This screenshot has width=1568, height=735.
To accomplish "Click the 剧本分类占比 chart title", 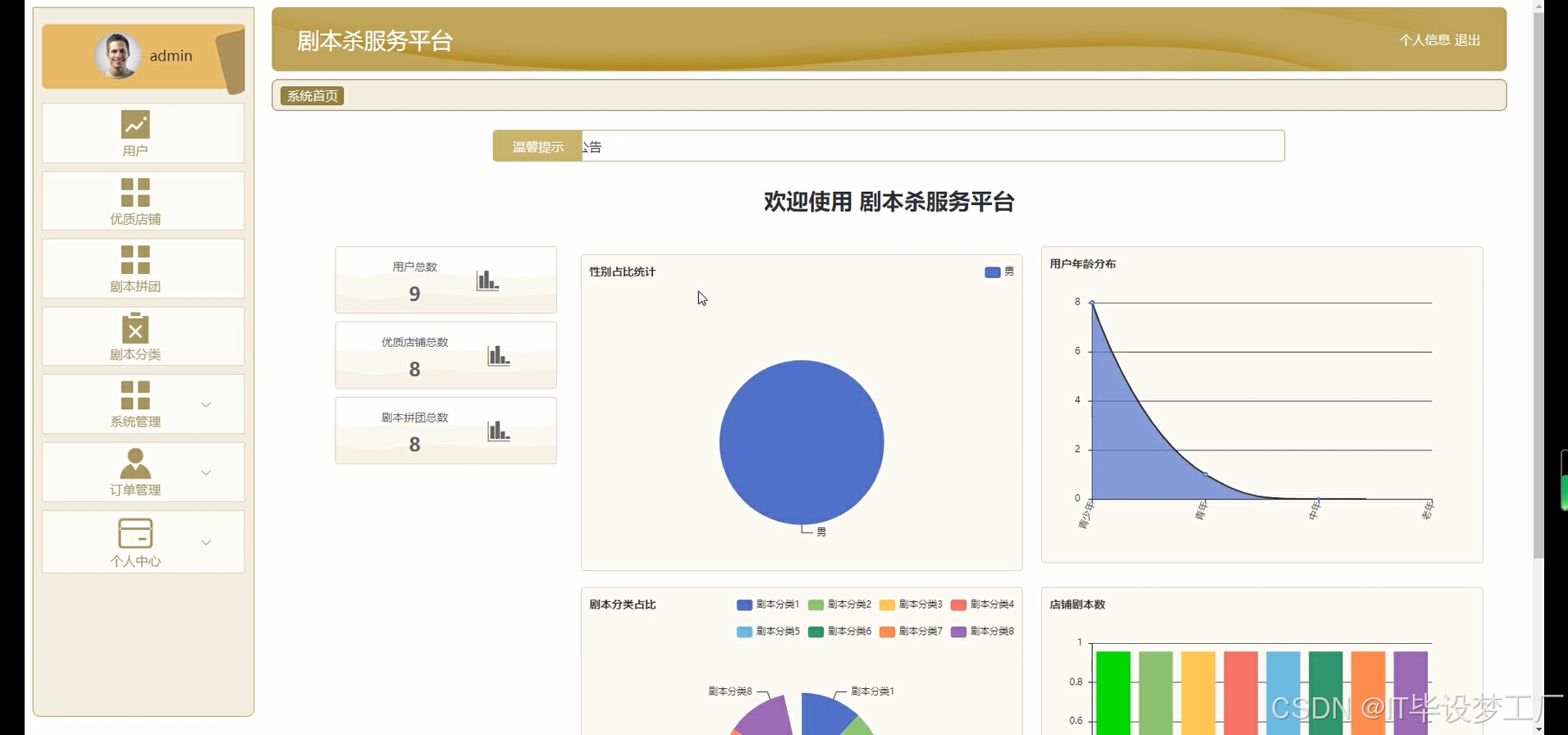I will [x=622, y=605].
